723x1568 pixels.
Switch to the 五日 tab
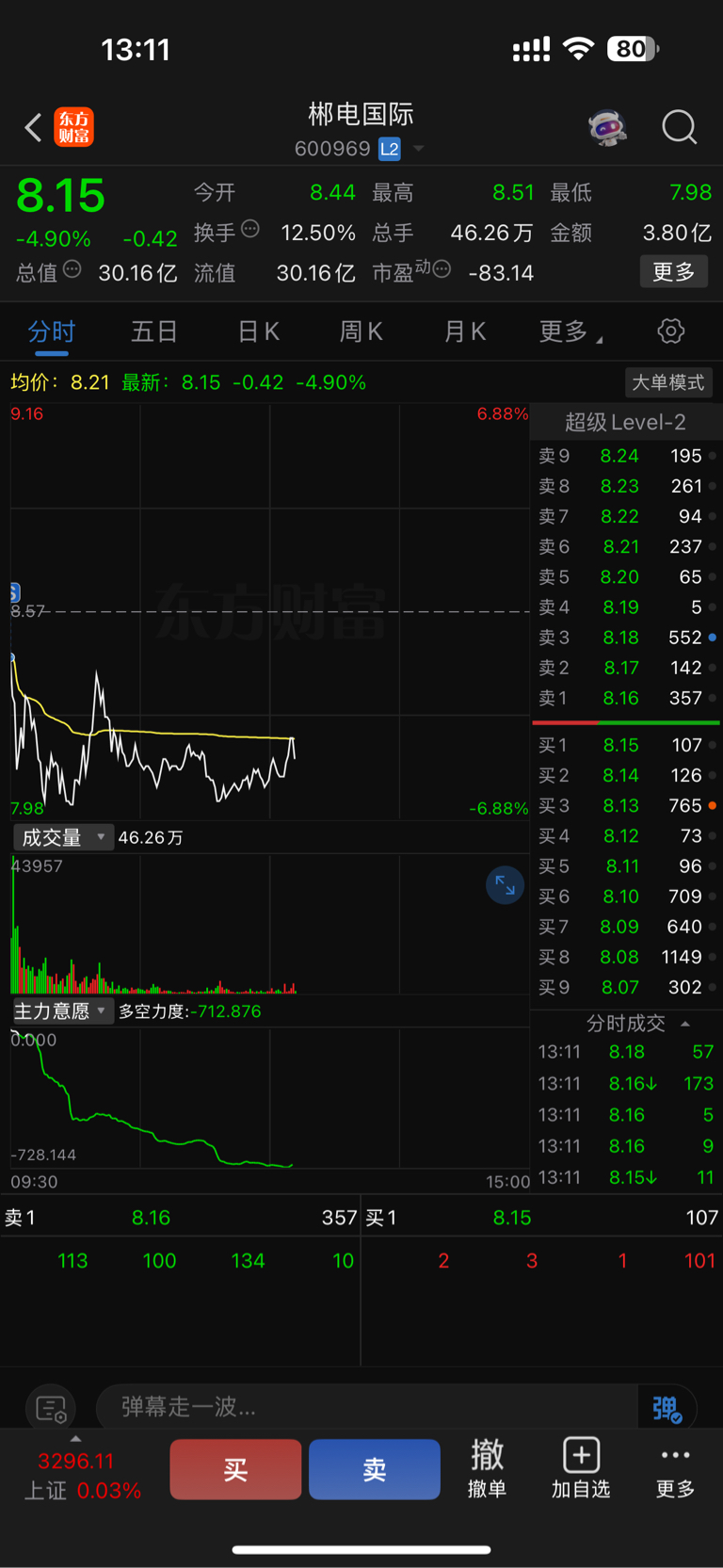[154, 331]
